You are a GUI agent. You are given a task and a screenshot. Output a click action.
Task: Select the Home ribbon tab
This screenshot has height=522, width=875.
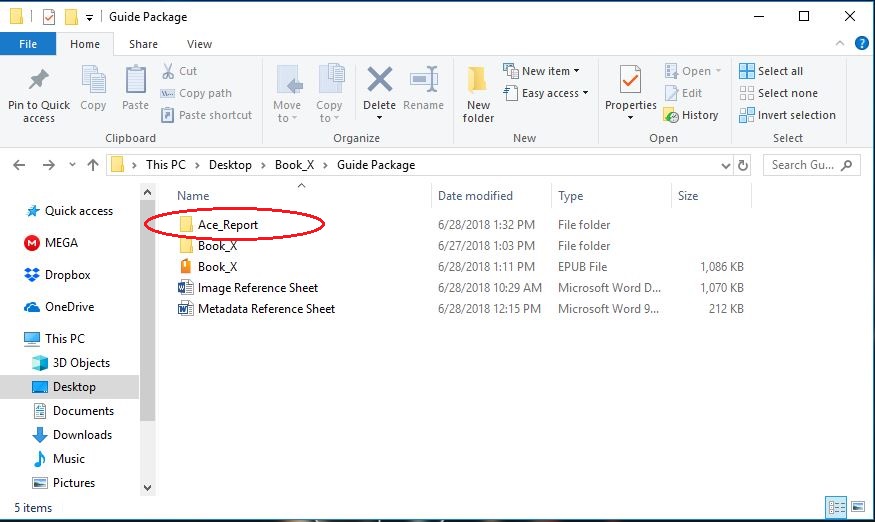[85, 44]
